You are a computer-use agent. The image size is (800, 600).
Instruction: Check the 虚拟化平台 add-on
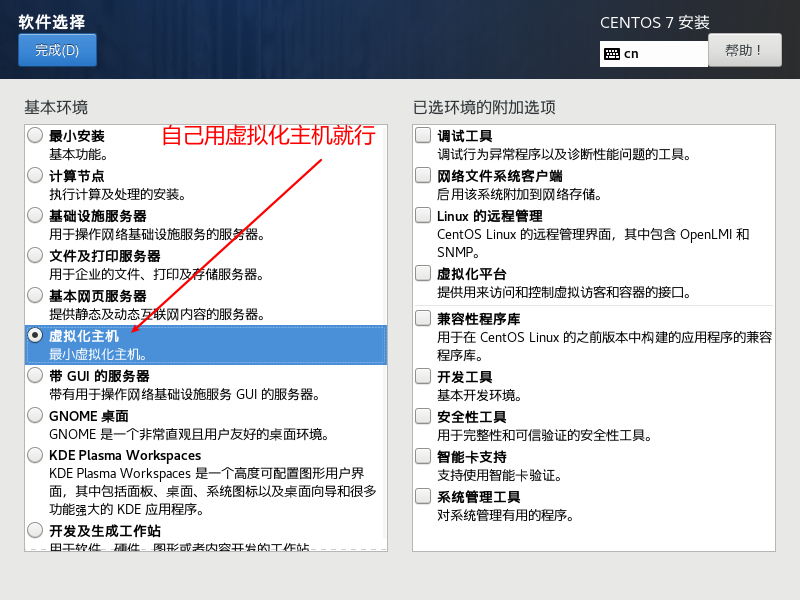click(423, 273)
